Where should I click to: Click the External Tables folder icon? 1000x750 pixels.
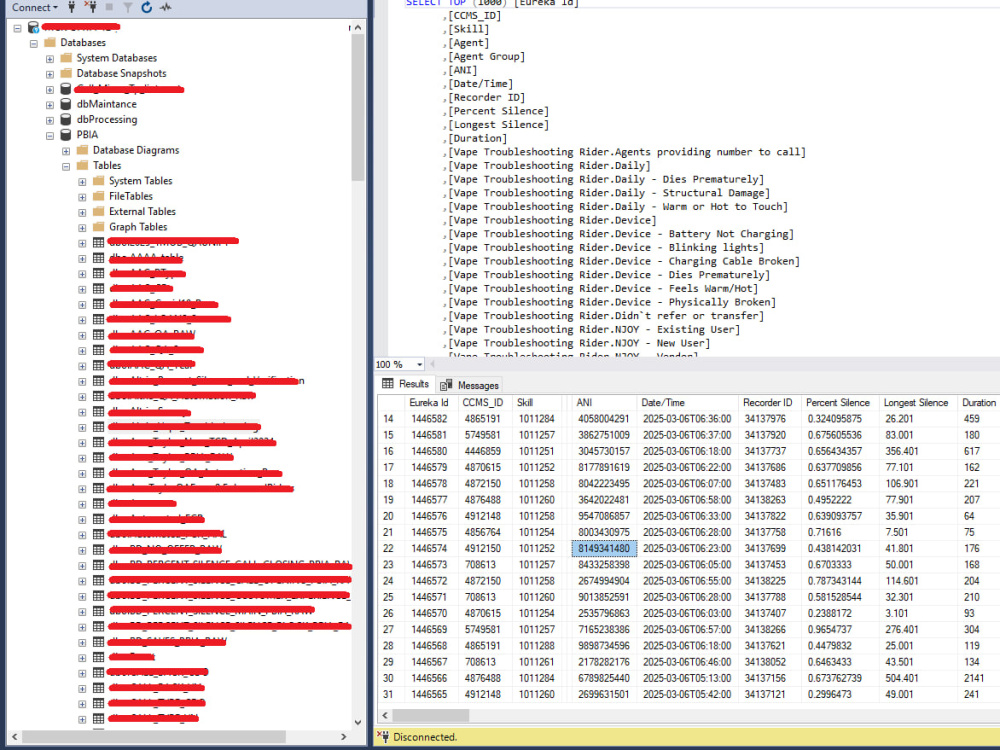(x=98, y=211)
